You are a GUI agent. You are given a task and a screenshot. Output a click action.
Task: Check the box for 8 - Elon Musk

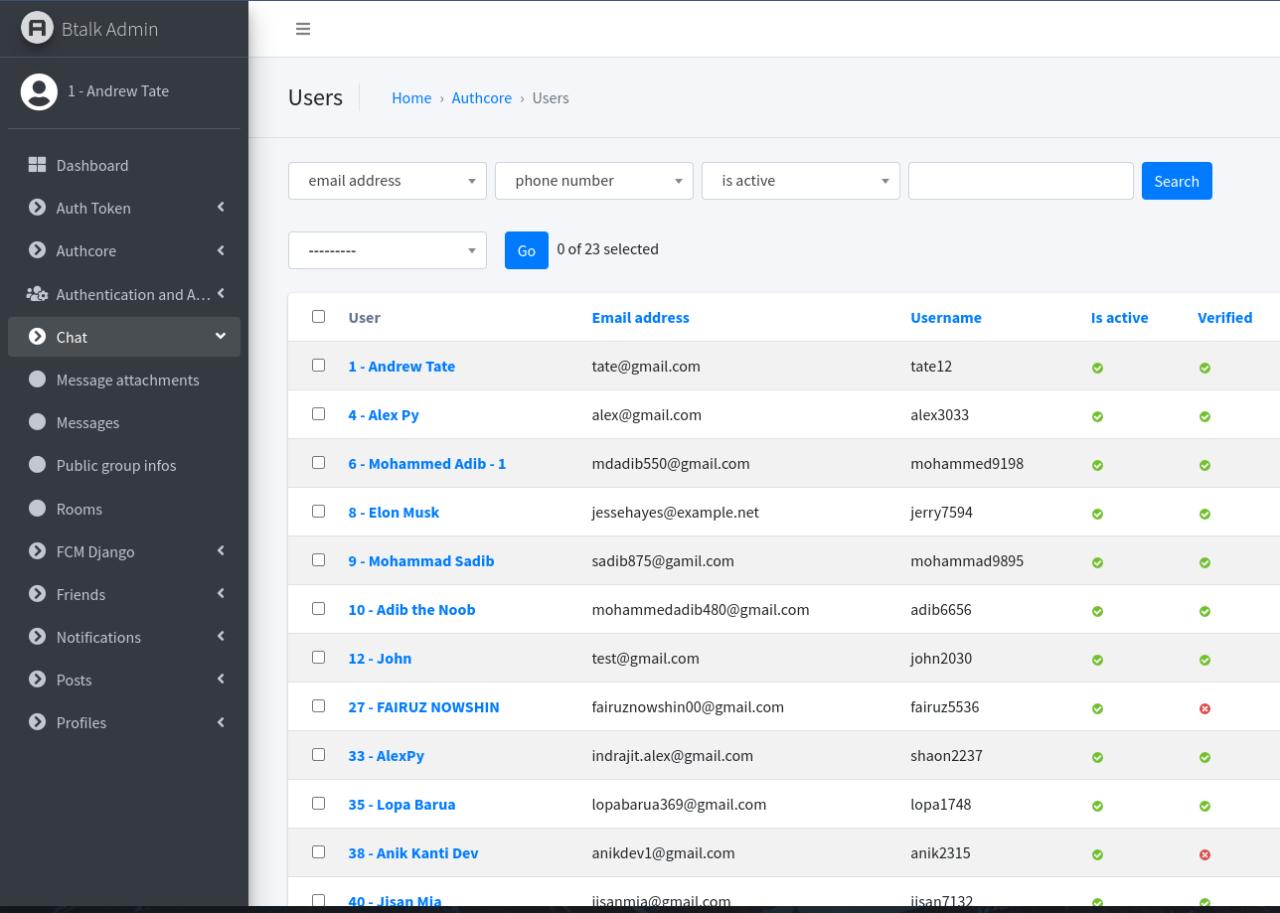[x=319, y=511]
